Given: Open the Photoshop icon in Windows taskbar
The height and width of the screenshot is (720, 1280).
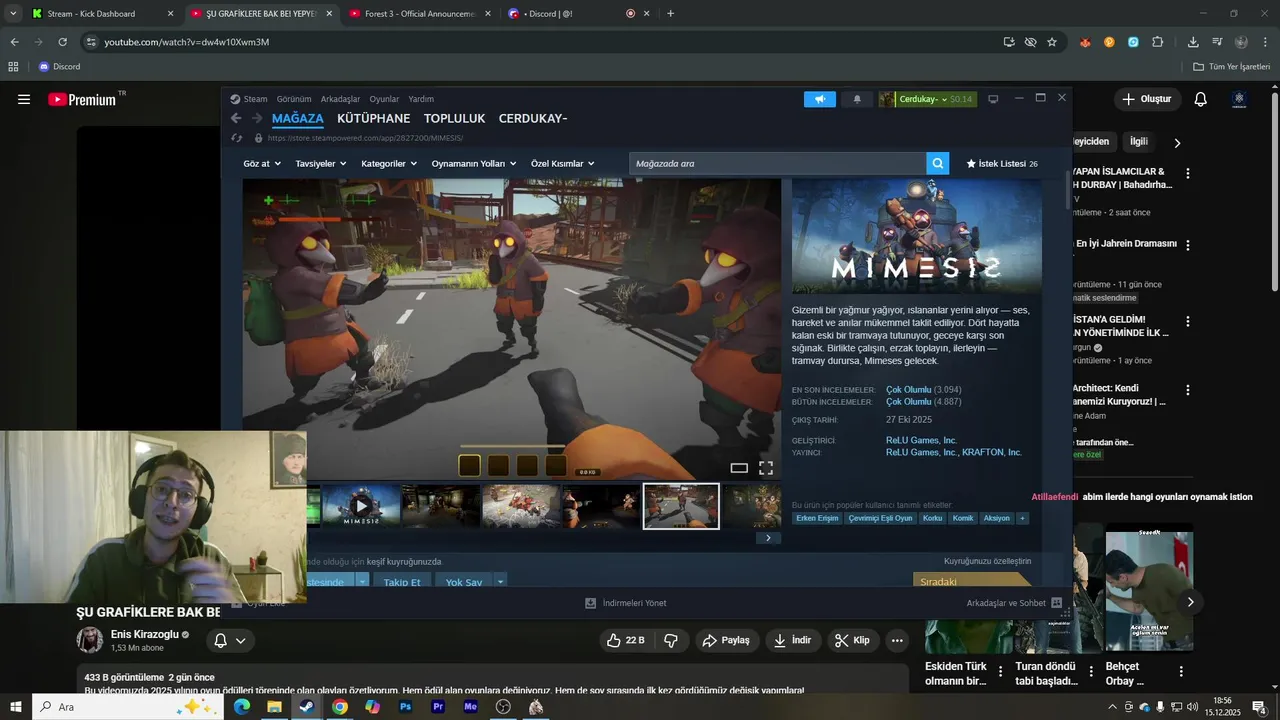Looking at the screenshot, I should (405, 707).
